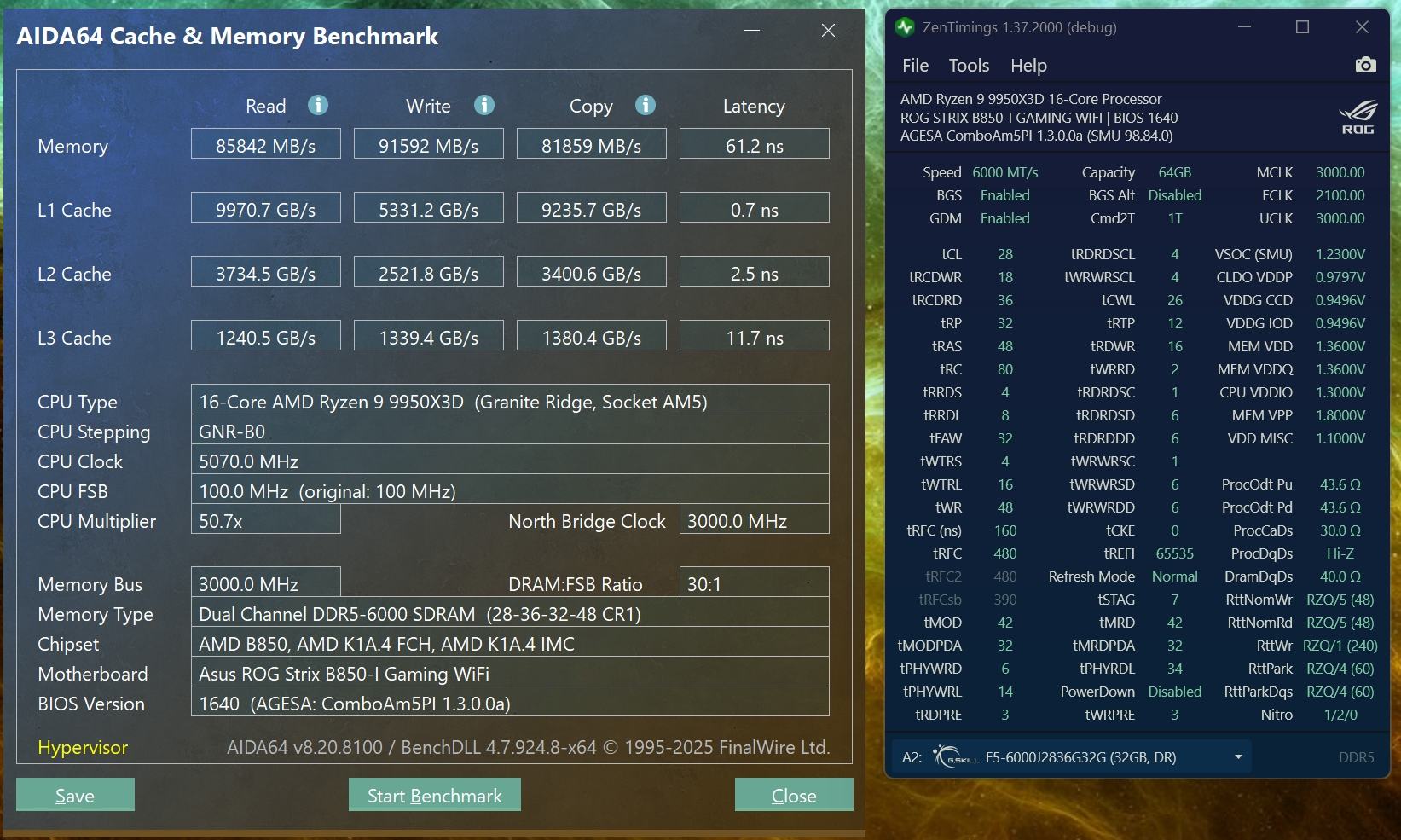1401x840 pixels.
Task: Click the Read info icon
Action: pyautogui.click(x=318, y=105)
